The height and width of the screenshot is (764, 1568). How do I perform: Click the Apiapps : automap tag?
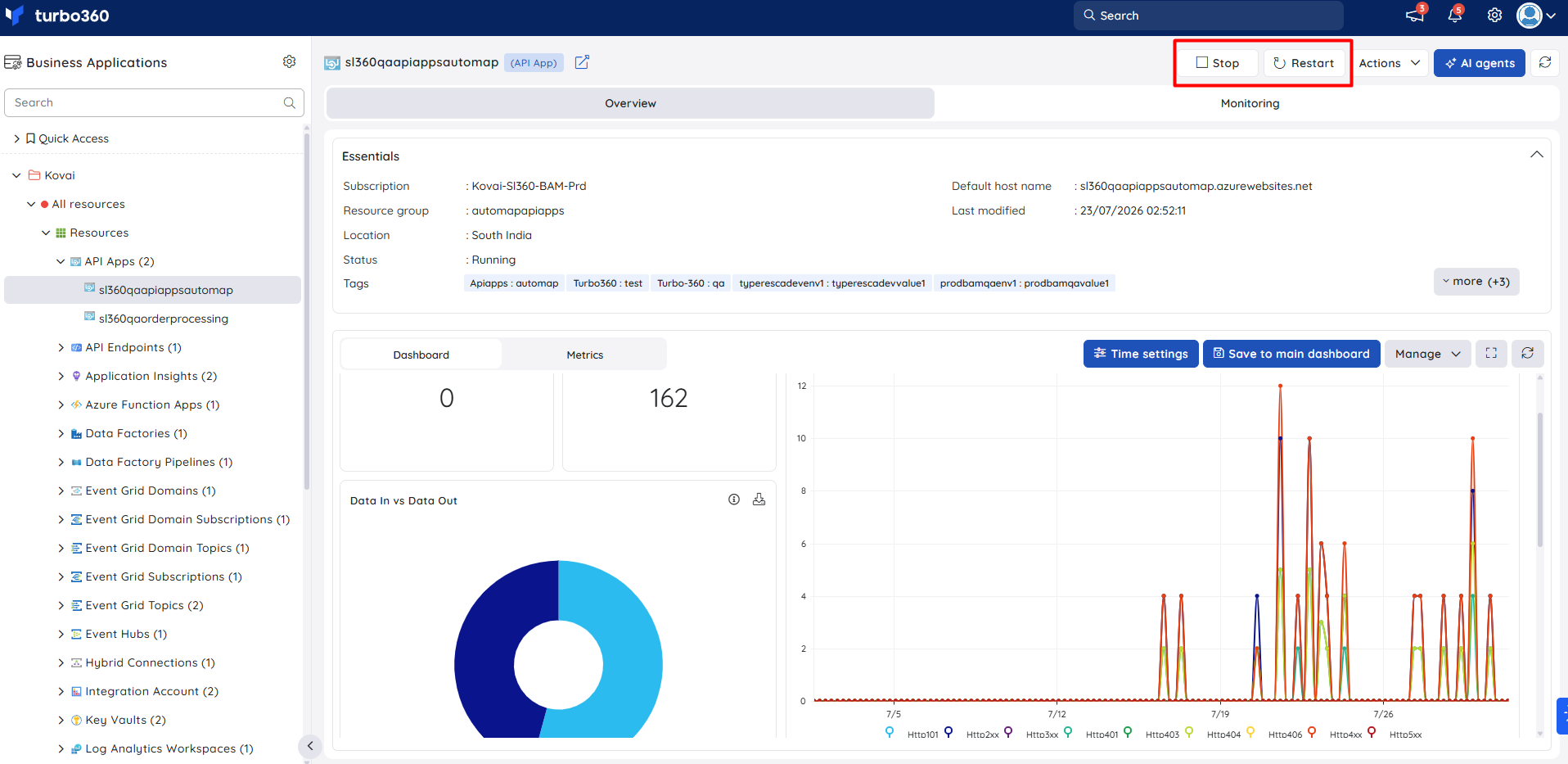point(514,283)
